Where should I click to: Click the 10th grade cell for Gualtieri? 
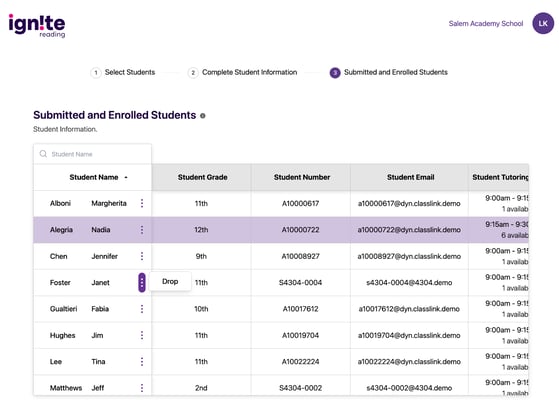pyautogui.click(x=201, y=309)
